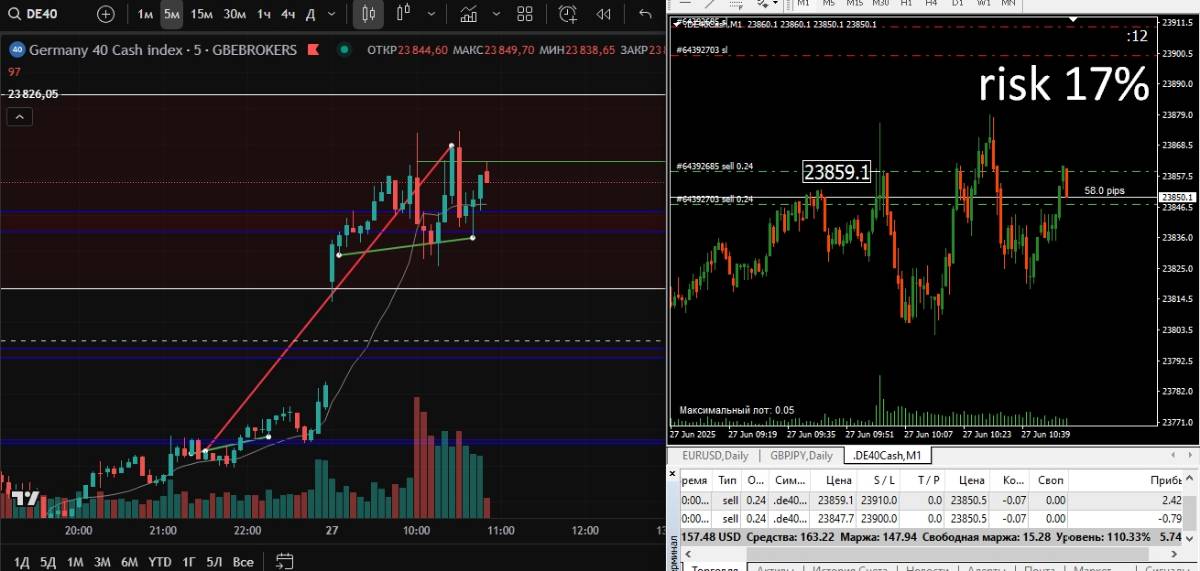Start bar replay rewind icon
Viewport: 1200px width, 571px height.
tap(604, 14)
